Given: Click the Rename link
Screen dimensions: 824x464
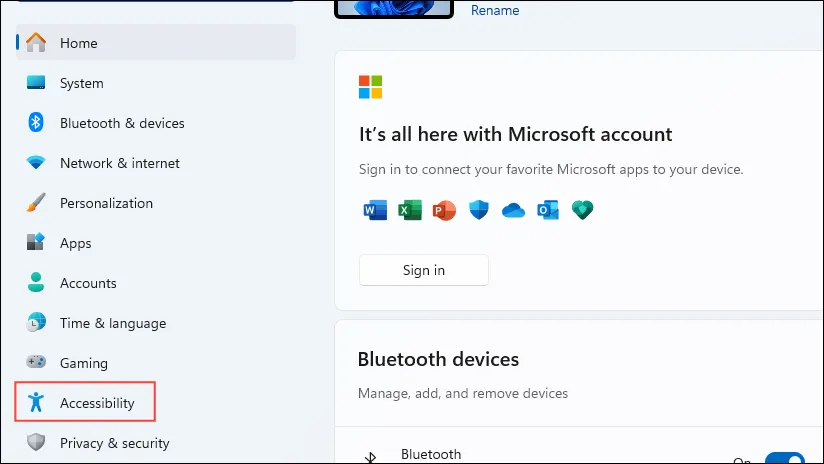Looking at the screenshot, I should pyautogui.click(x=495, y=10).
